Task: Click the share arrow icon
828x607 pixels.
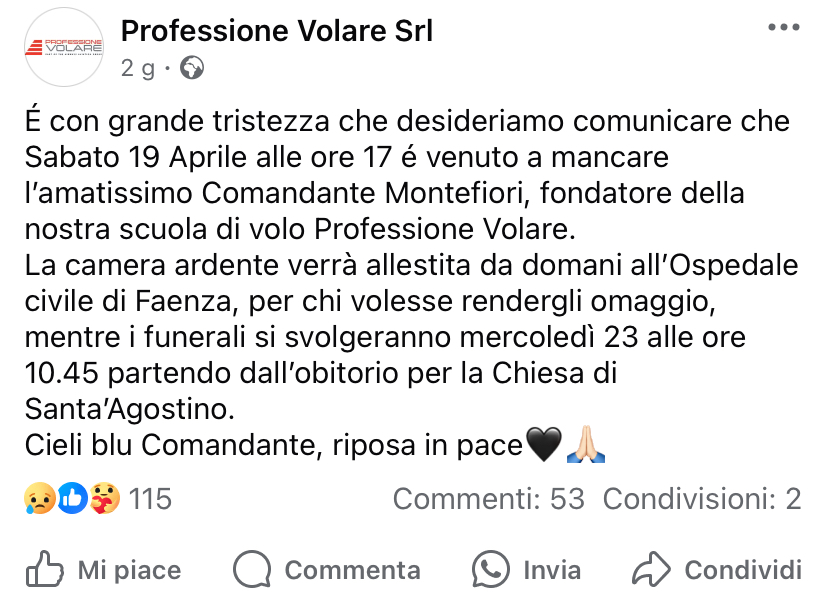Action: [x=651, y=570]
